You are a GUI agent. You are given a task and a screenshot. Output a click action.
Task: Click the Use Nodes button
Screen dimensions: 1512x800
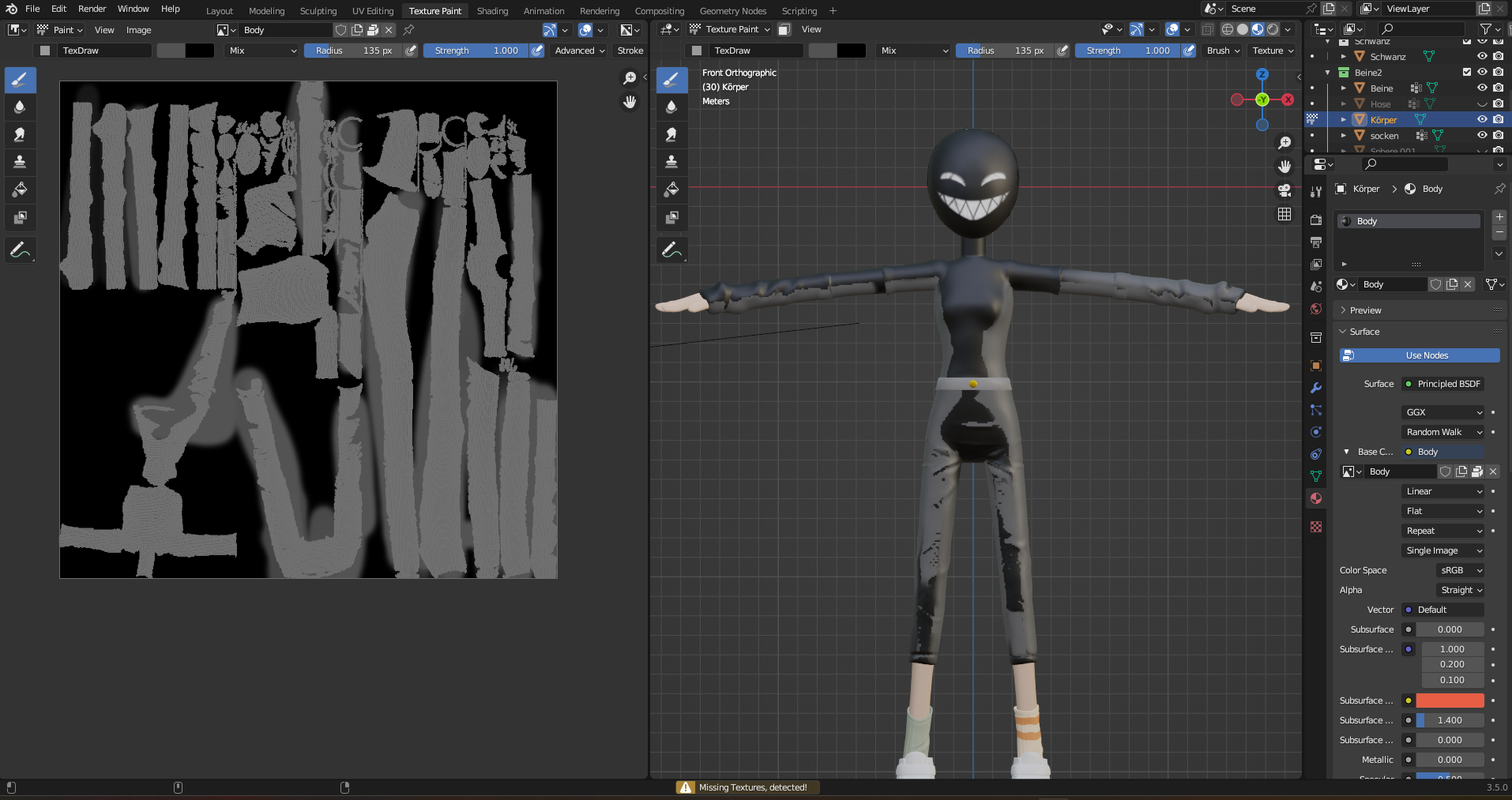(1419, 355)
